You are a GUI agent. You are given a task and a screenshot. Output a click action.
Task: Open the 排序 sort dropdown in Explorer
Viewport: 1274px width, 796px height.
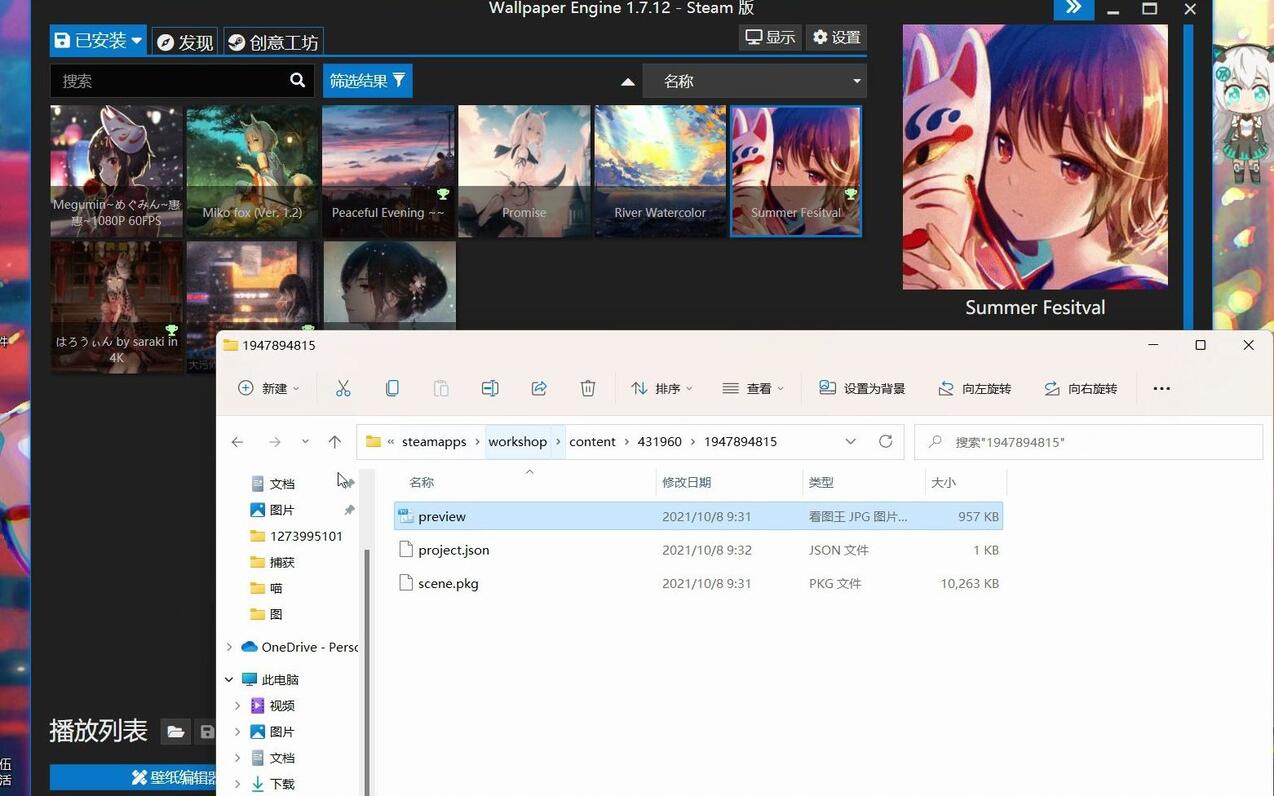click(661, 388)
